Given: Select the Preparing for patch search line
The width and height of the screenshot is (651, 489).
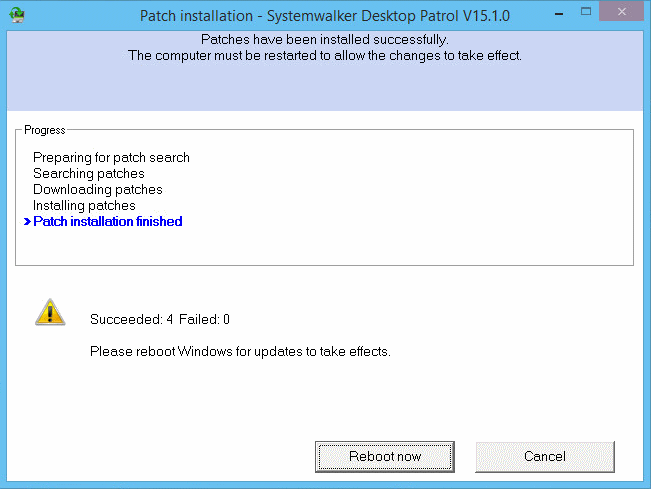Looking at the screenshot, I should pyautogui.click(x=111, y=158).
